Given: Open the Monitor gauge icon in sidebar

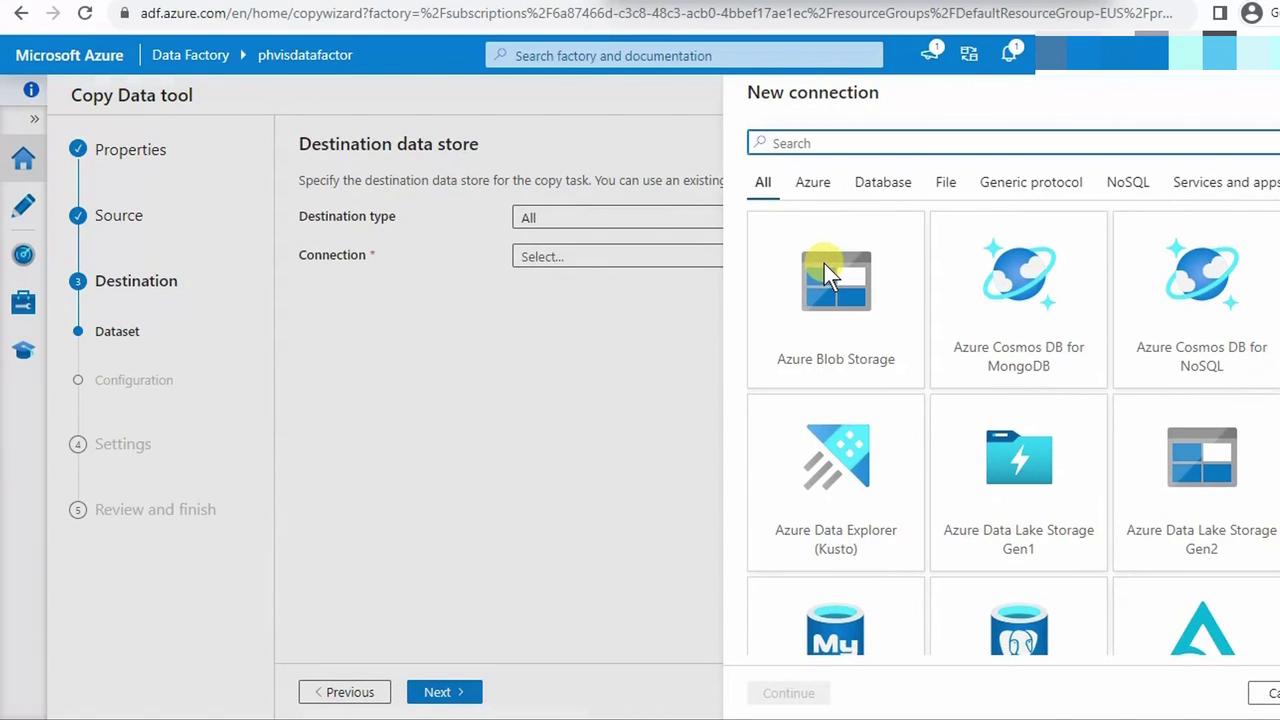Looking at the screenshot, I should coord(23,254).
